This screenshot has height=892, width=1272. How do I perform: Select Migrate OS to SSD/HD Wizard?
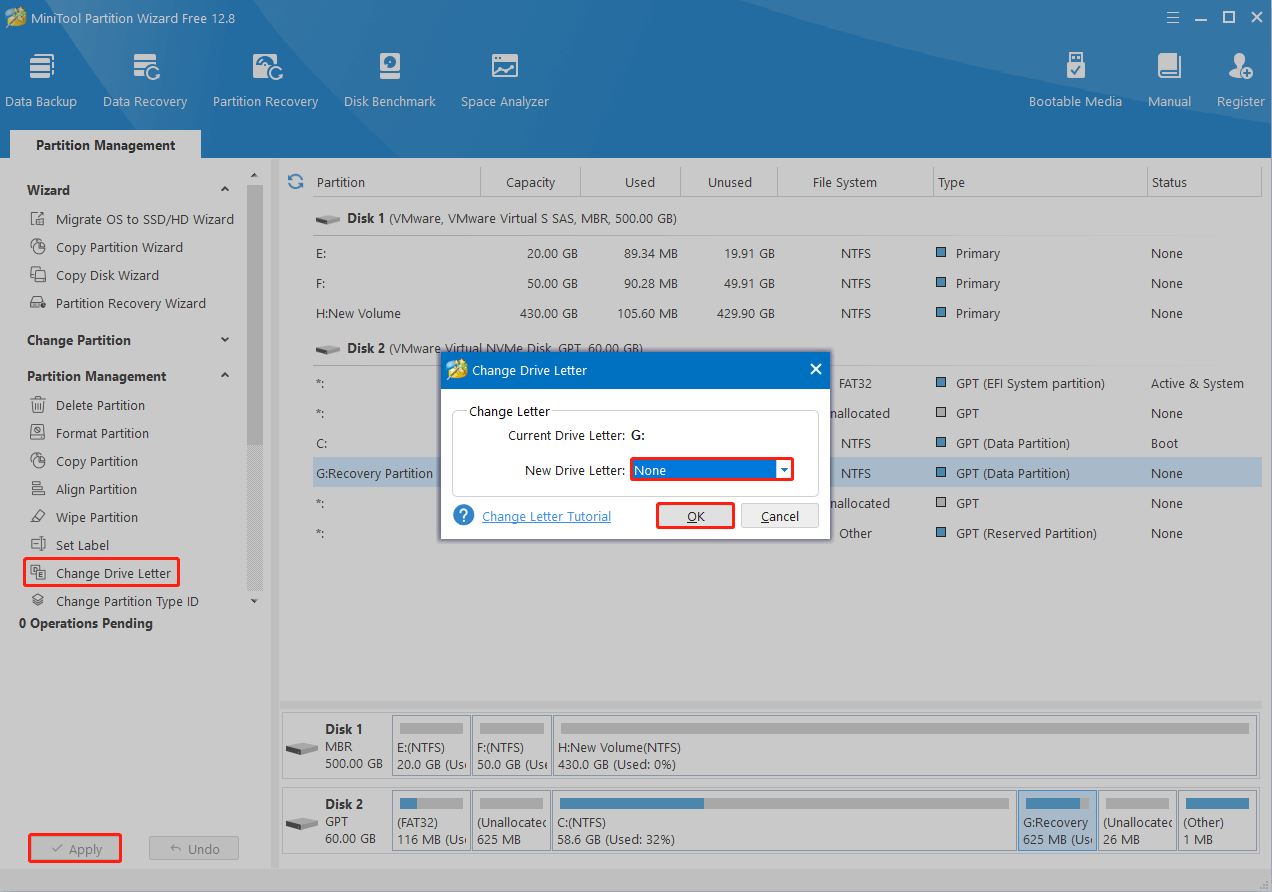(x=132, y=219)
